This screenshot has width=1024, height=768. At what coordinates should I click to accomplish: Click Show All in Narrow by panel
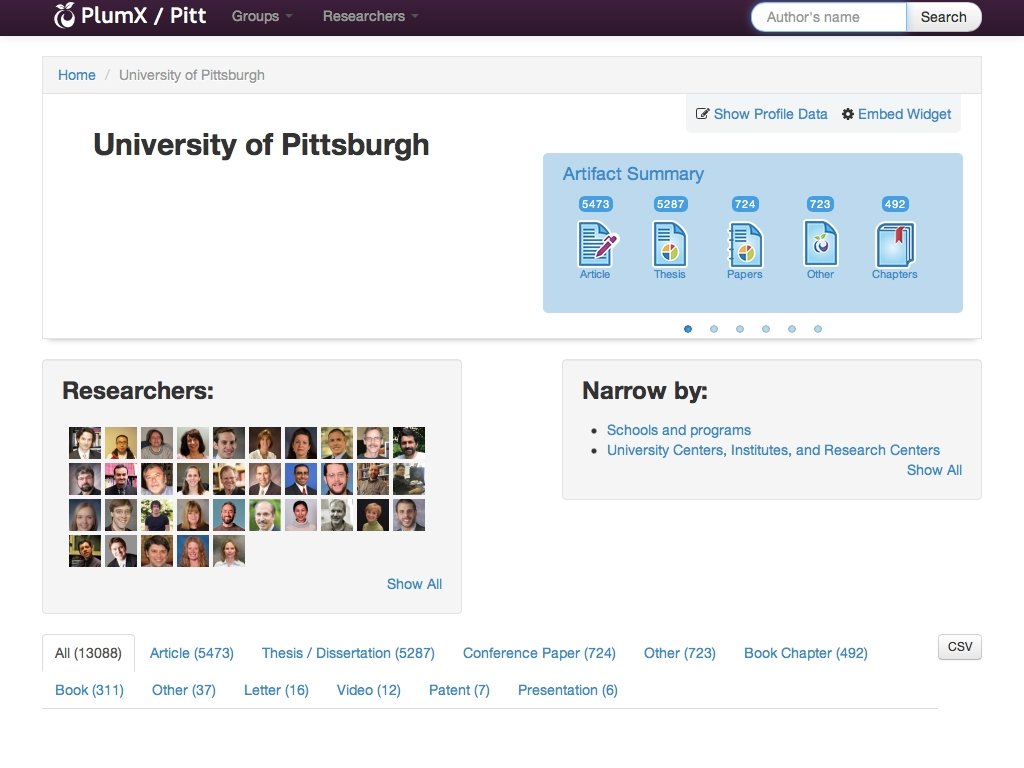click(934, 470)
